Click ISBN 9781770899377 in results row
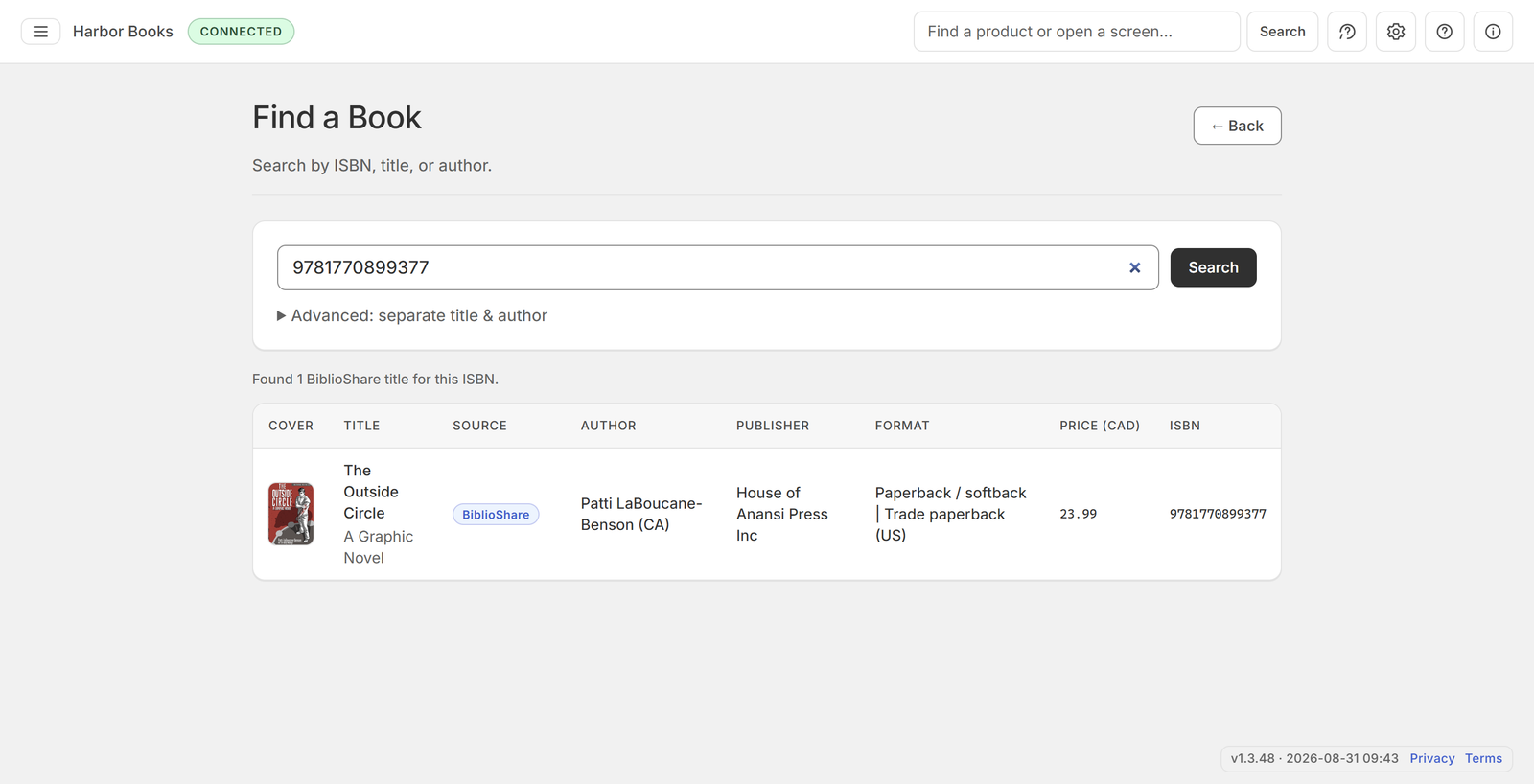 click(x=1218, y=514)
